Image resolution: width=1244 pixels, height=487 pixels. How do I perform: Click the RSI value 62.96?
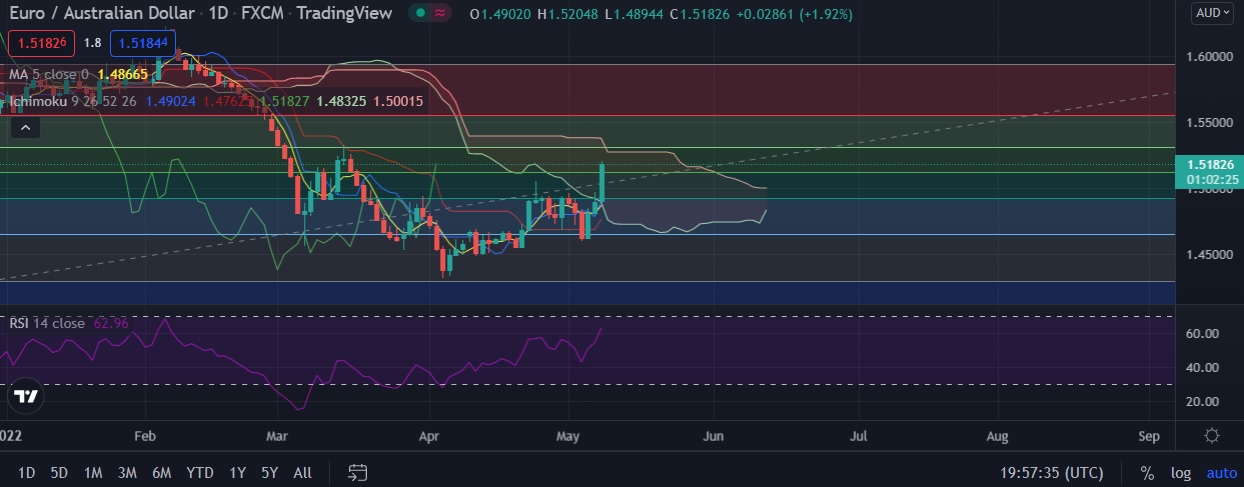(x=110, y=323)
